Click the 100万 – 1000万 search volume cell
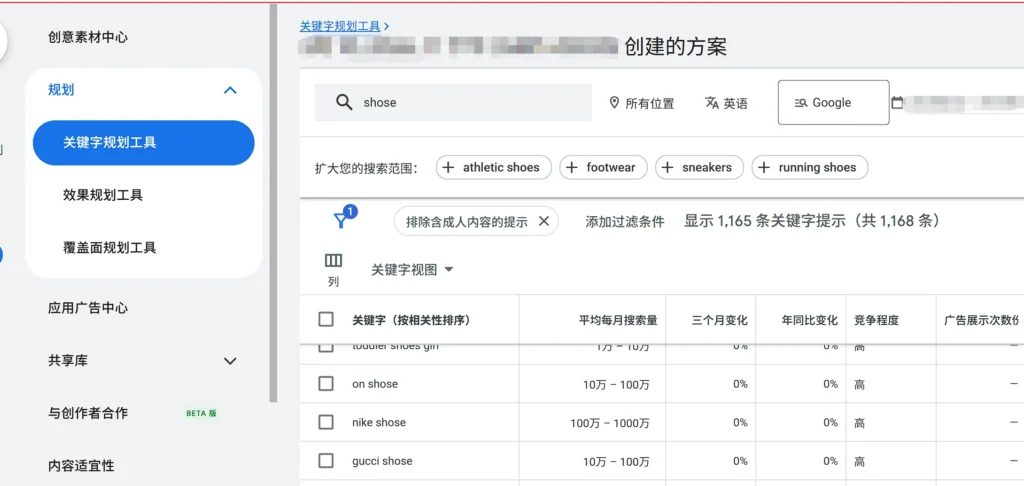 (610, 423)
